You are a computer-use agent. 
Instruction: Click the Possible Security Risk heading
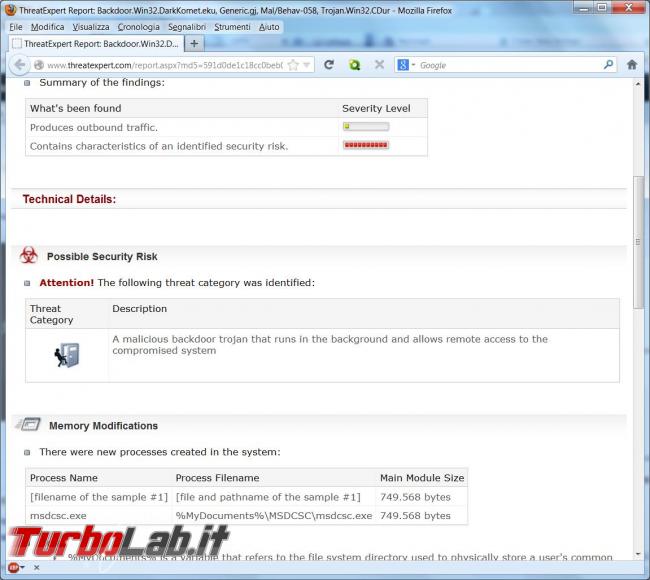coord(102,257)
